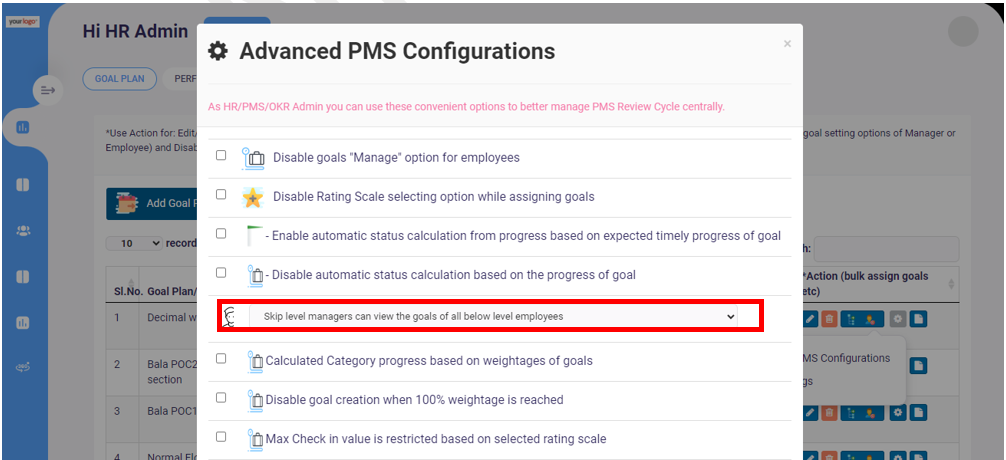
Task: Open the people group sidebar icon
Action: tap(22, 230)
